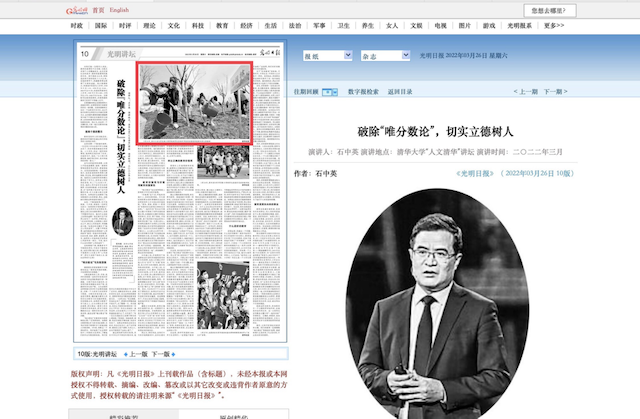
Task: Expand the 往期回顾 date dropdown
Action: [328, 91]
